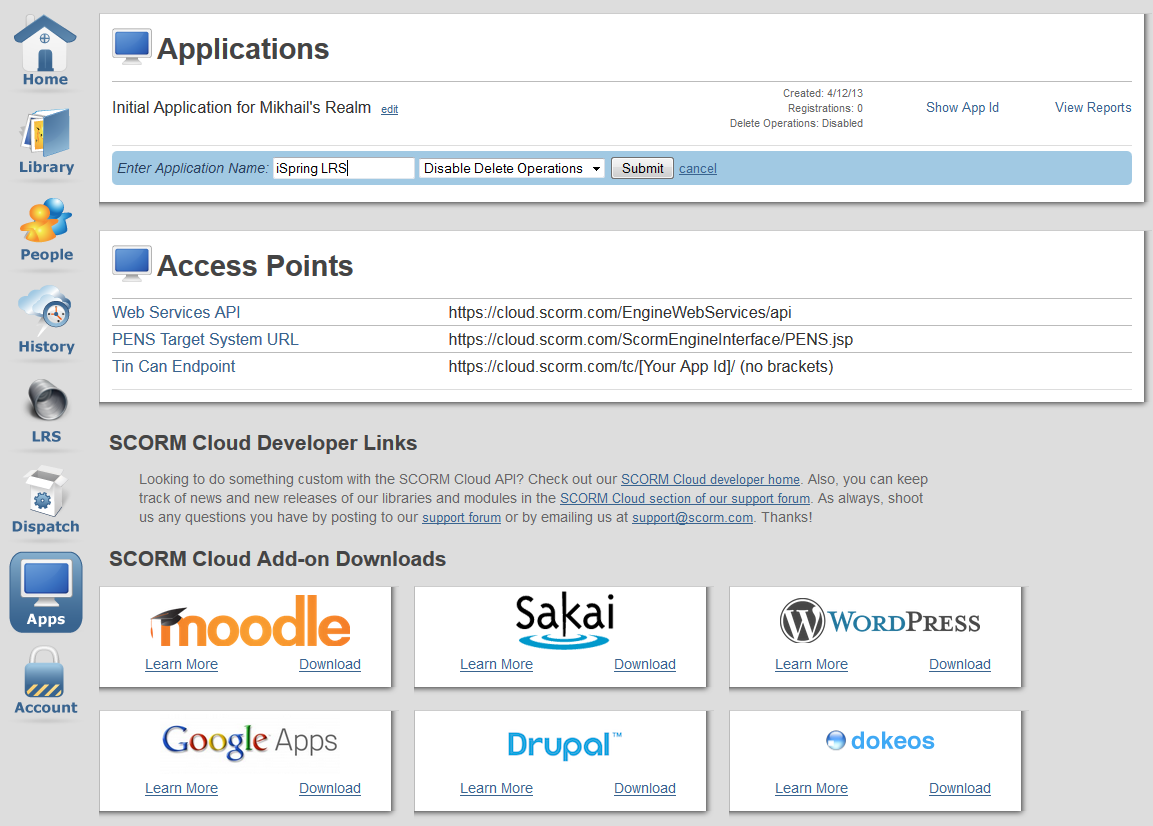Open the support forum link
This screenshot has width=1153, height=826.
(x=461, y=518)
